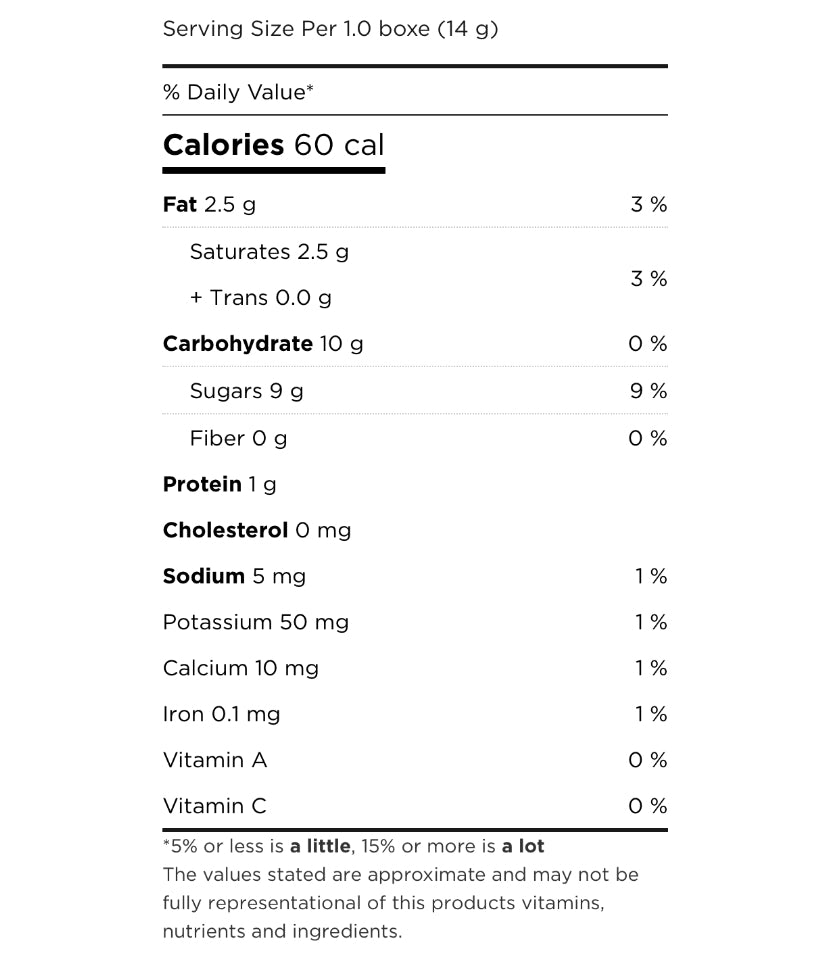This screenshot has width=828, height=965.
Task: Click the "a little, a lot" footnote line
Action: pos(353,847)
